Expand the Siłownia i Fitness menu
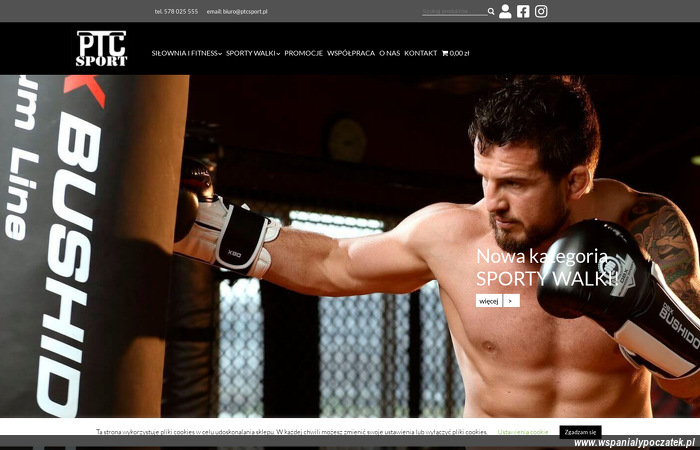Image resolution: width=700 pixels, height=450 pixels. coord(187,53)
